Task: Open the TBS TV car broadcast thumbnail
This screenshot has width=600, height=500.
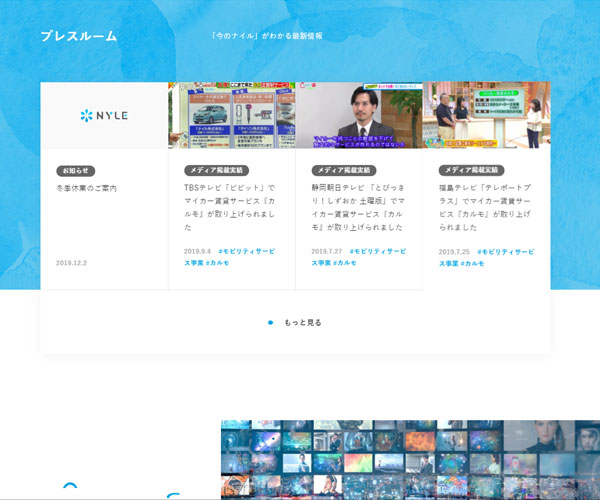Action: (x=231, y=115)
